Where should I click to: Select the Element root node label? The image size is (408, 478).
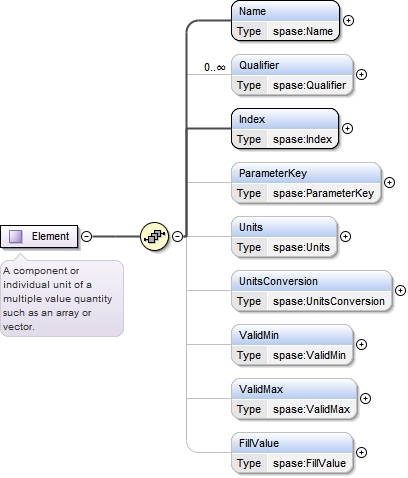pos(50,236)
